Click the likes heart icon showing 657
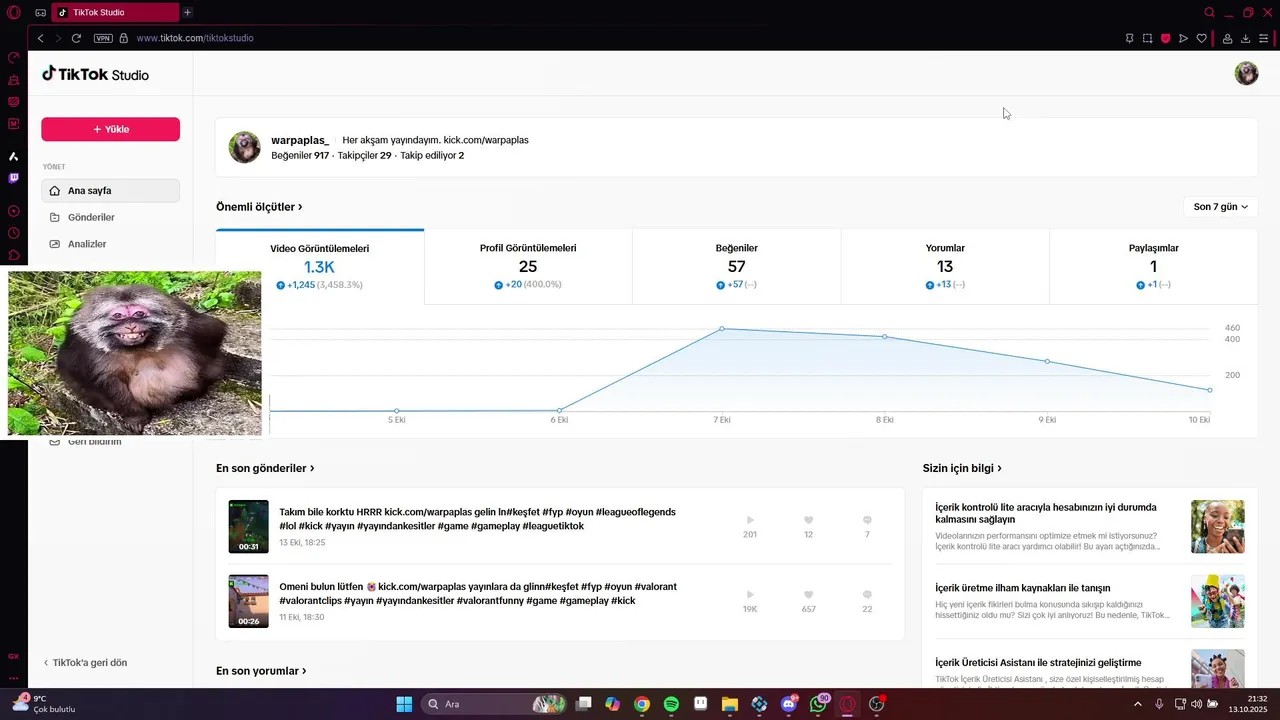1280x720 pixels. tap(808, 595)
